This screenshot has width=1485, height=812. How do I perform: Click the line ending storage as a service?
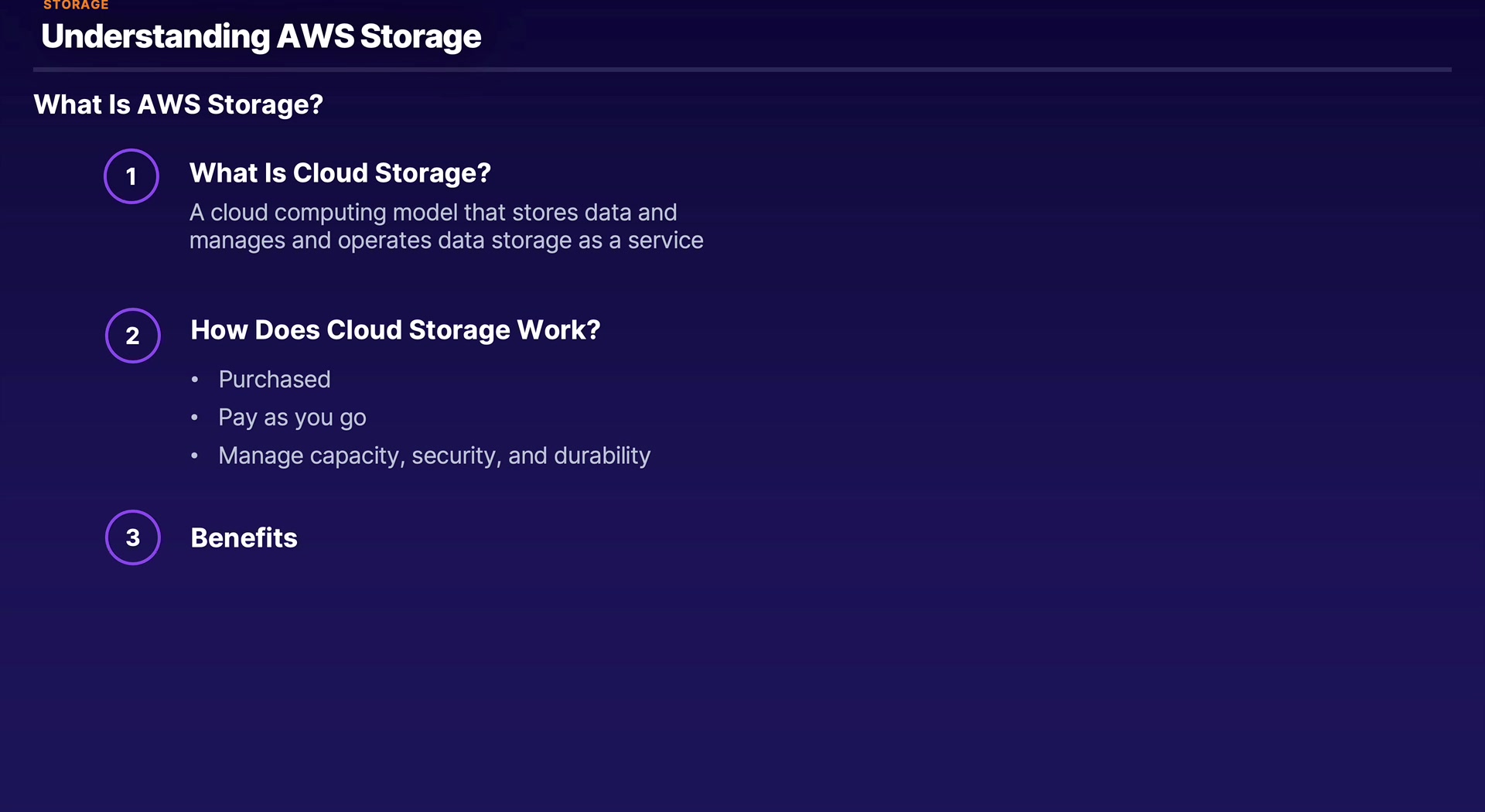[446, 241]
